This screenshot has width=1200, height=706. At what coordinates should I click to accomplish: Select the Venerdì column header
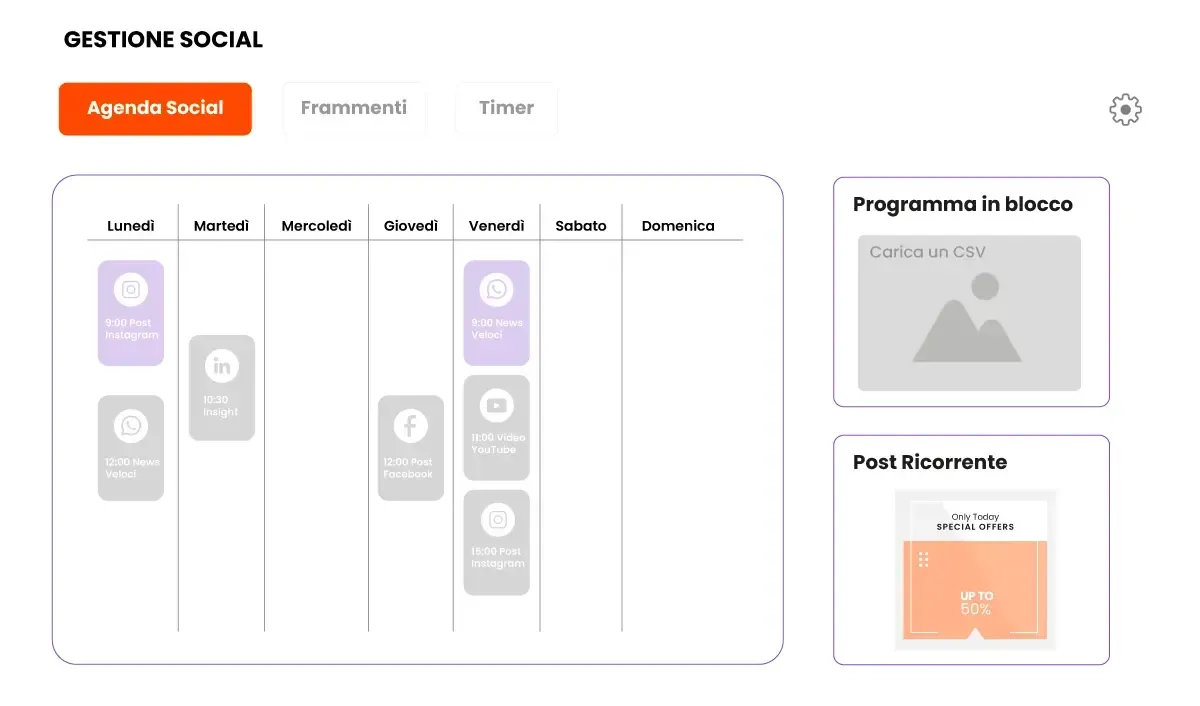coord(497,226)
